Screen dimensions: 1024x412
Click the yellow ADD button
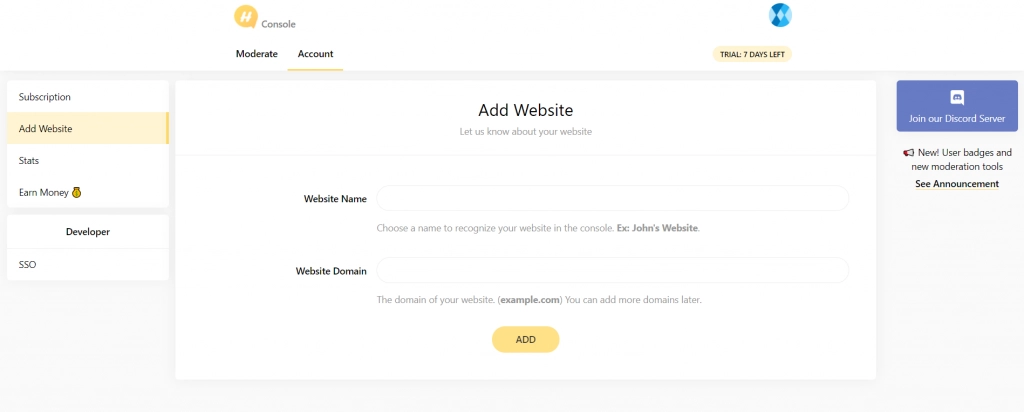coord(526,340)
